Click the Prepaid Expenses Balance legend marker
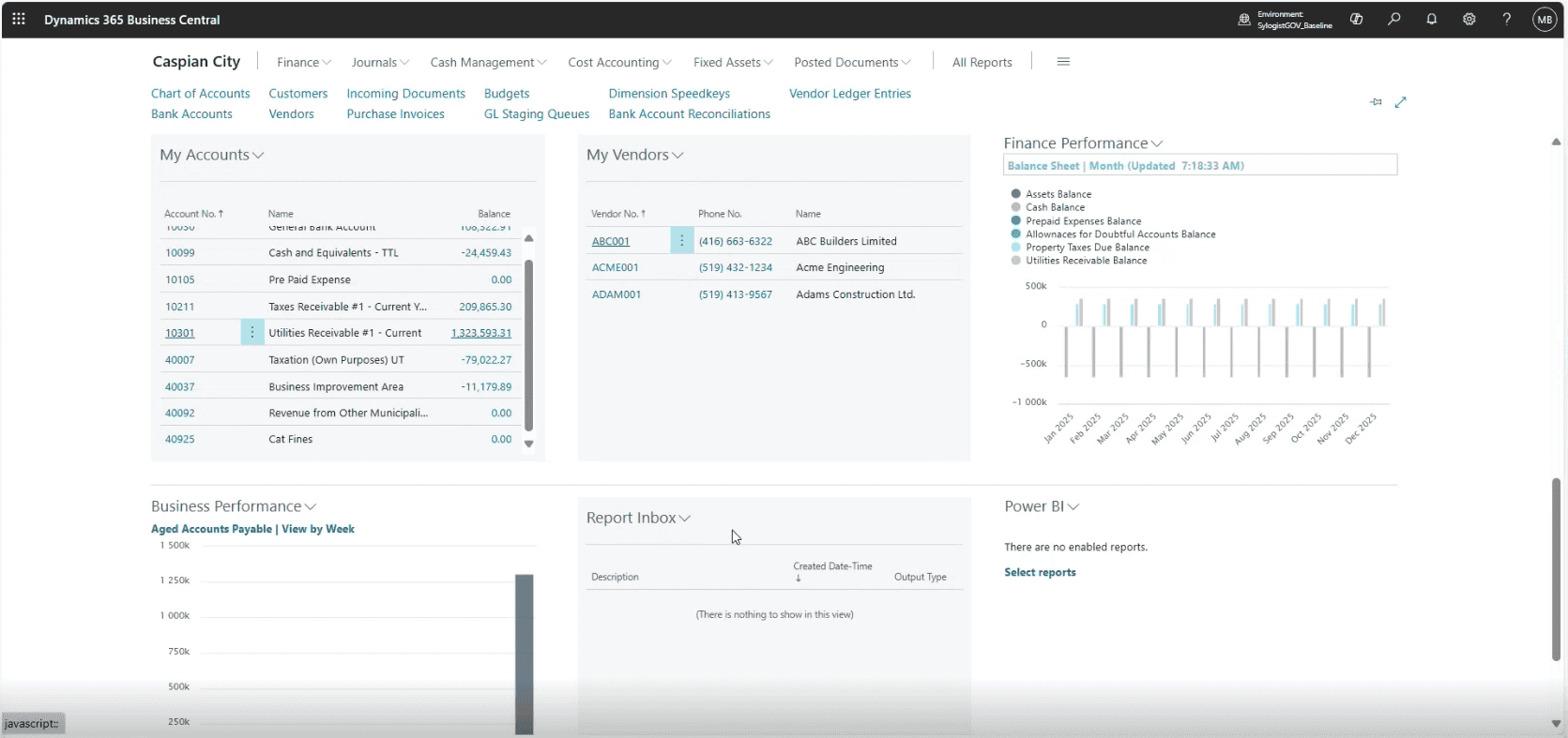The width and height of the screenshot is (1568, 738). point(1015,221)
